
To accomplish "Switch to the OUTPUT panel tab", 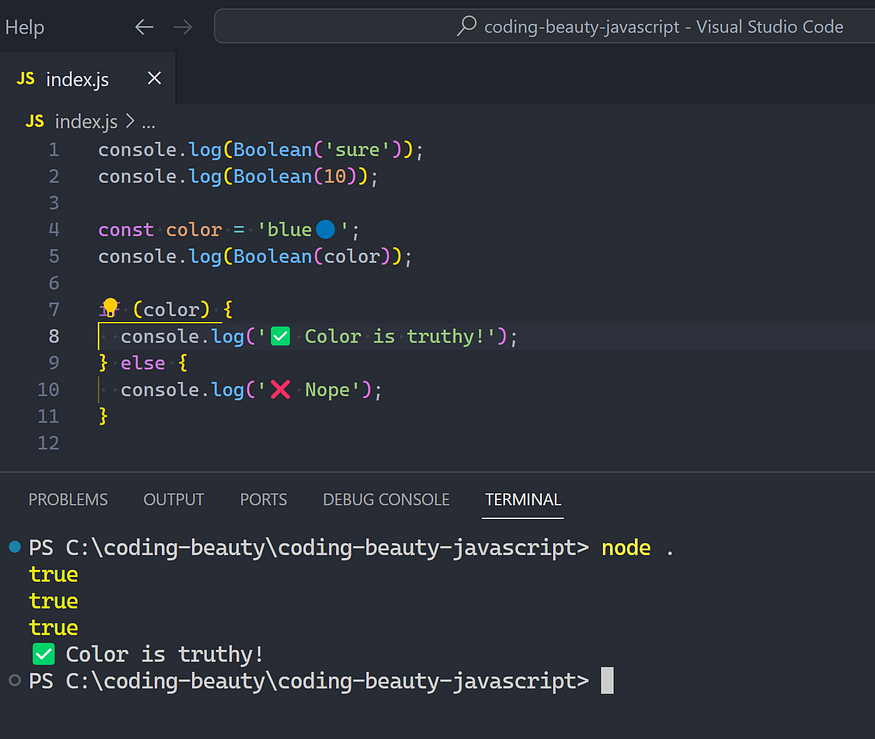I will [174, 499].
